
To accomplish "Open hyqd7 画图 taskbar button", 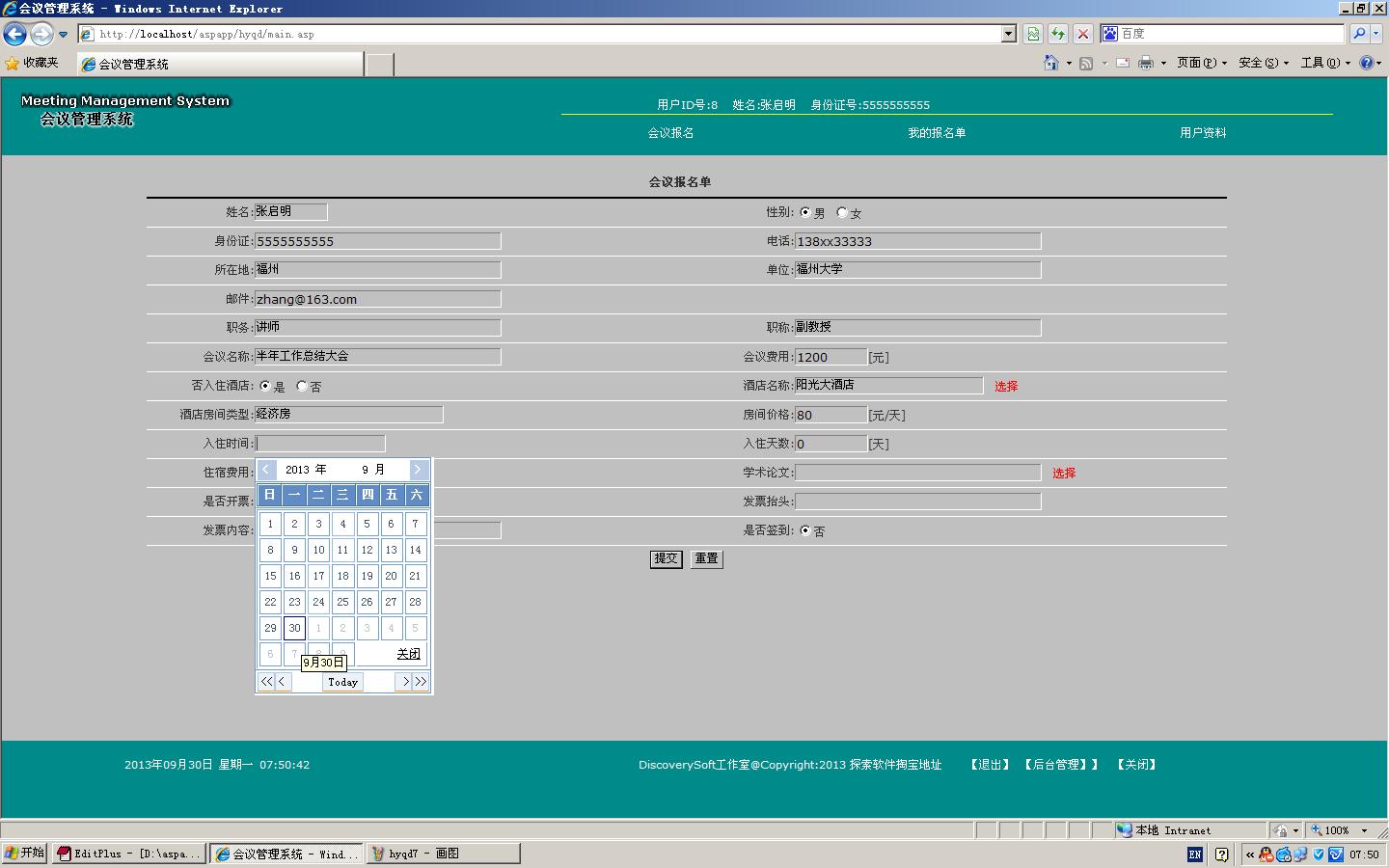I will (x=443, y=854).
